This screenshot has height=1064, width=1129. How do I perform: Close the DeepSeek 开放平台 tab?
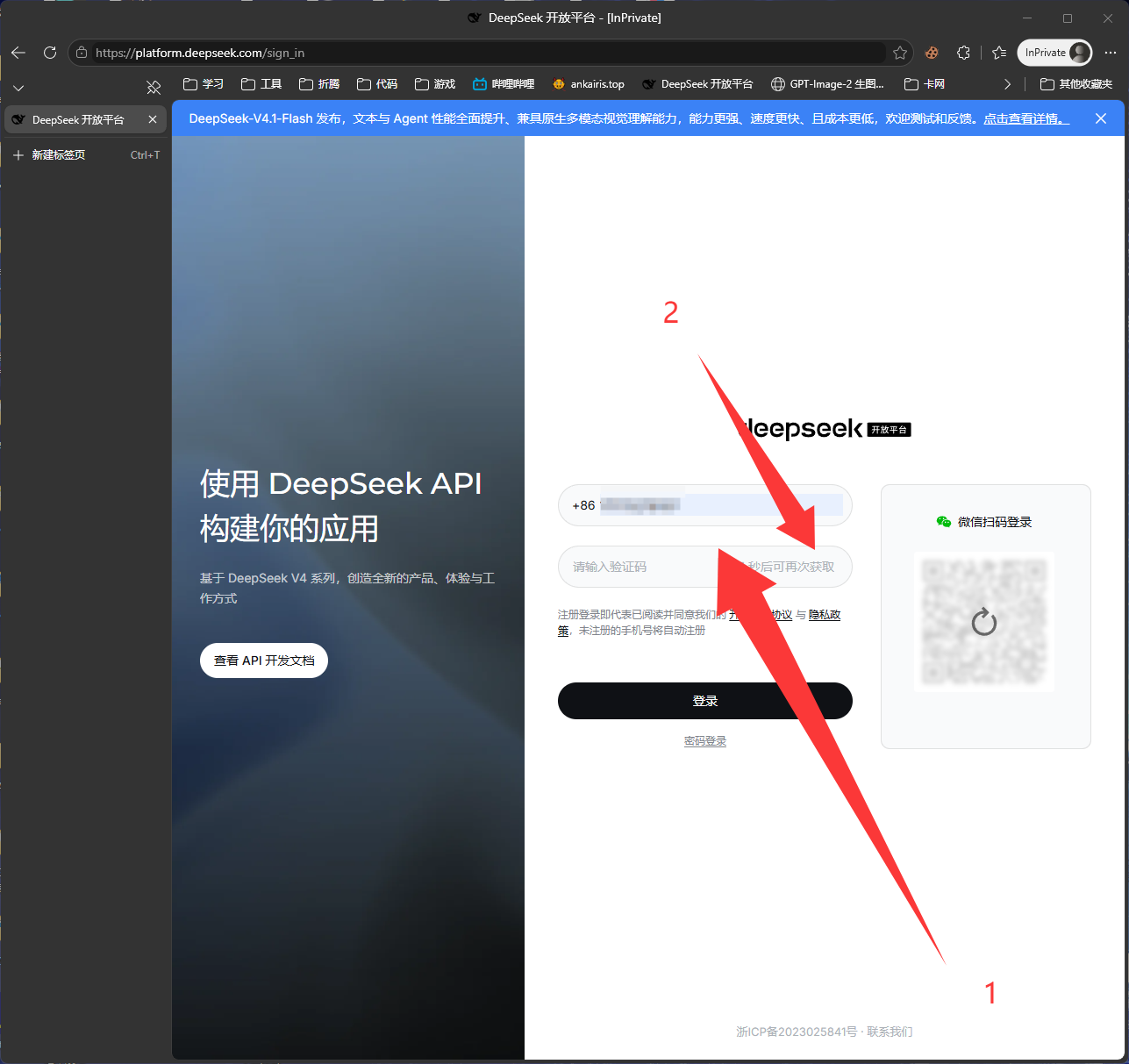(x=153, y=119)
